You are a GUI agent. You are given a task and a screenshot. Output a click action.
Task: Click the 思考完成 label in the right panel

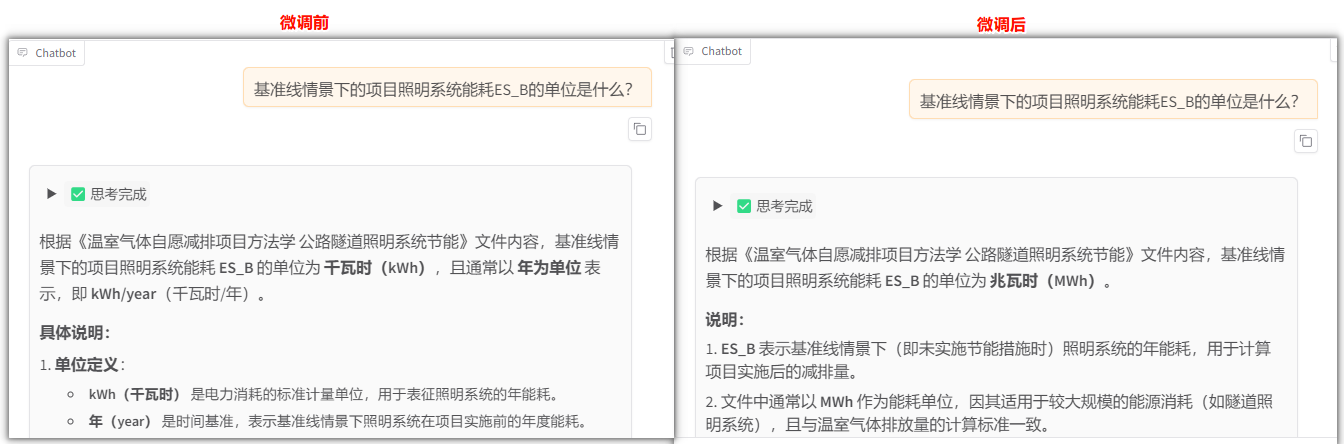[x=784, y=207]
